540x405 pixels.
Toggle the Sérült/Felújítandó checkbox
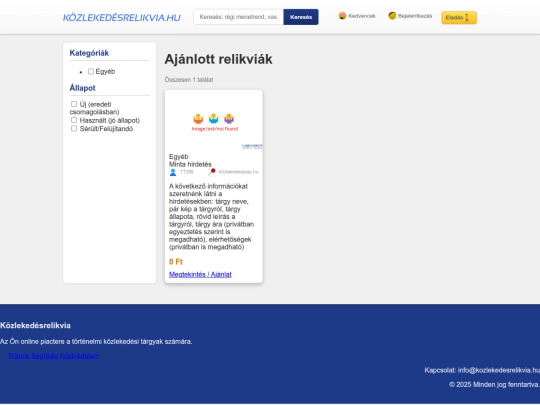[x=74, y=128]
